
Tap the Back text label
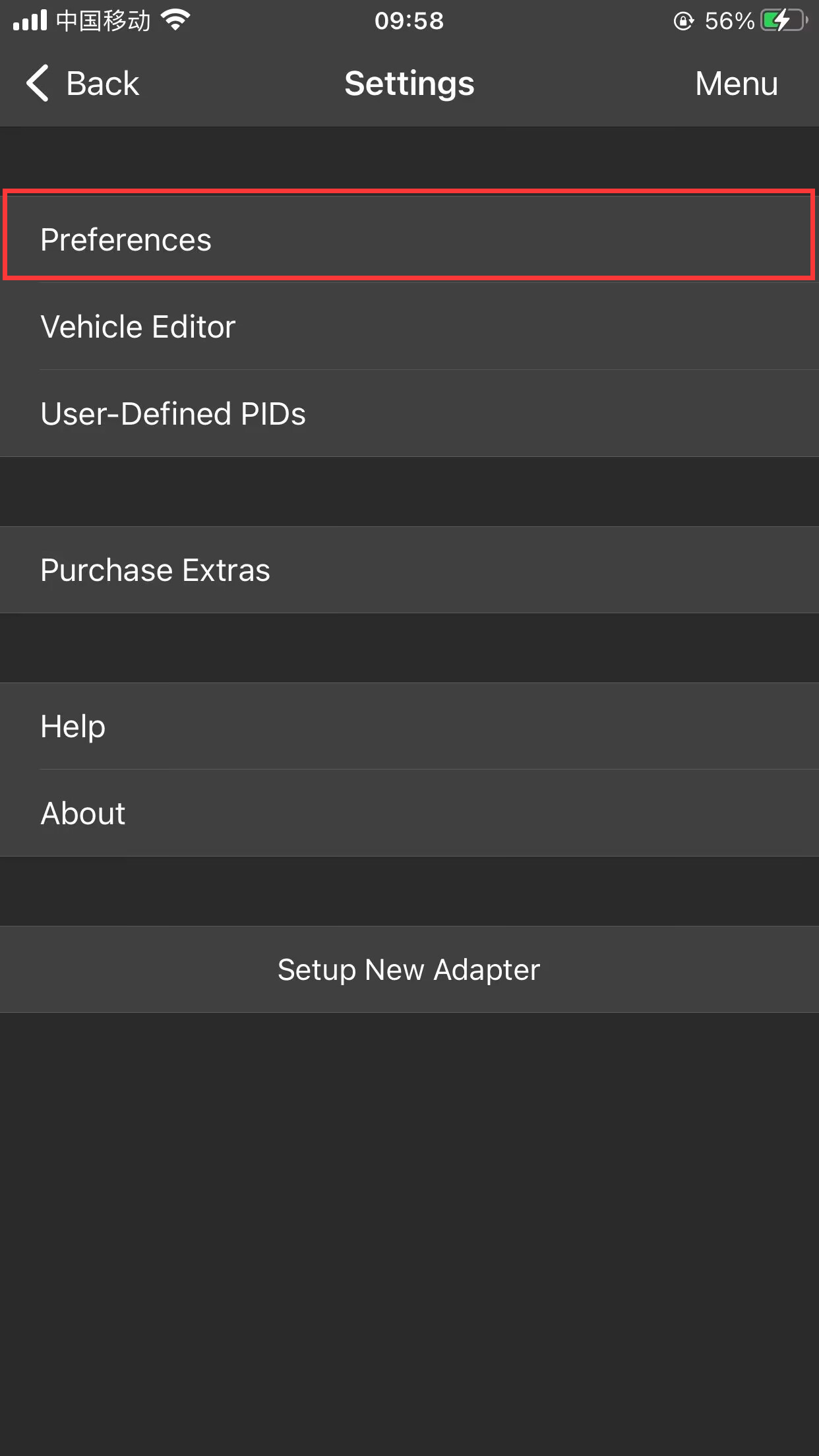pyautogui.click(x=103, y=84)
